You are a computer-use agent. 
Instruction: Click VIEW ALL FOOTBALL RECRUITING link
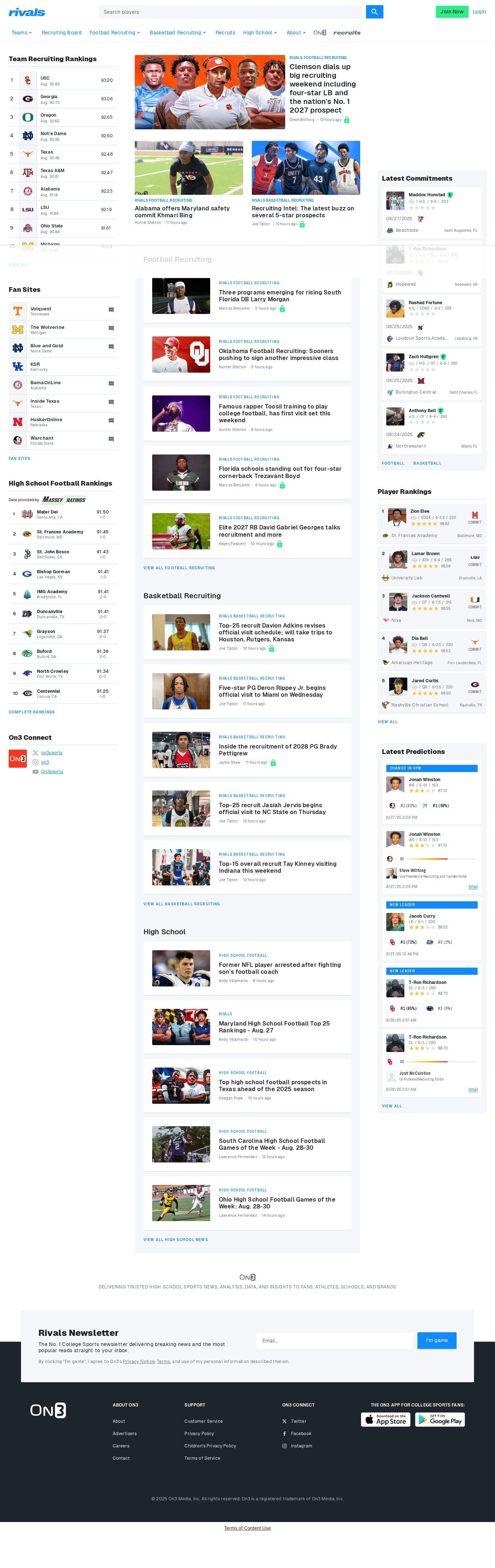[179, 568]
